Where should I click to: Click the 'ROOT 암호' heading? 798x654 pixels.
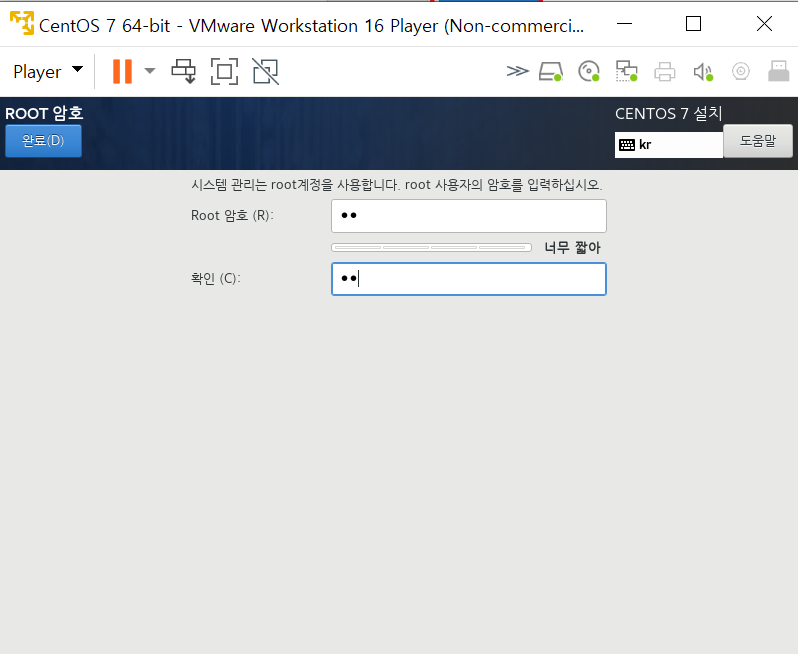[44, 113]
